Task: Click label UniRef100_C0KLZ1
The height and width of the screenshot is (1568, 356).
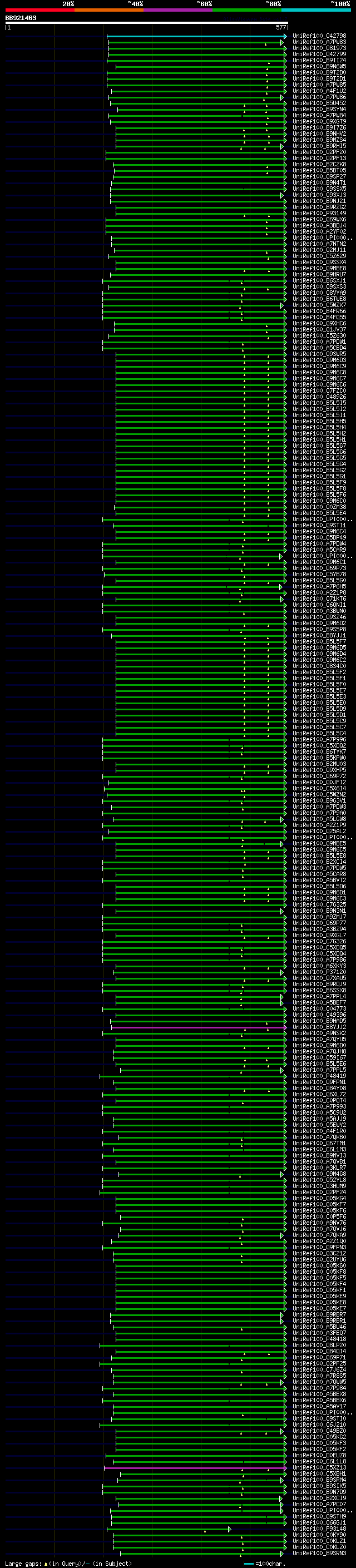Action: pos(319,1541)
